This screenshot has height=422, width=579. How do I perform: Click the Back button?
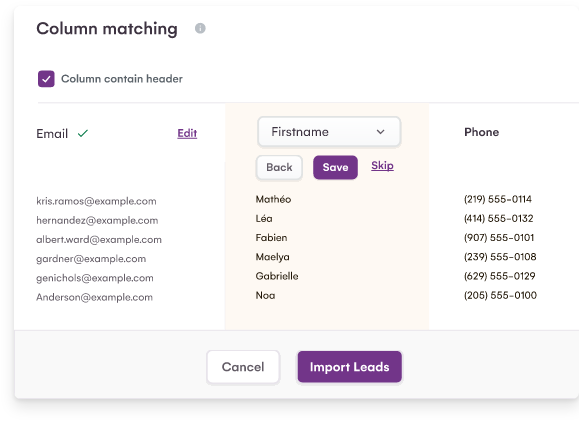pos(279,167)
